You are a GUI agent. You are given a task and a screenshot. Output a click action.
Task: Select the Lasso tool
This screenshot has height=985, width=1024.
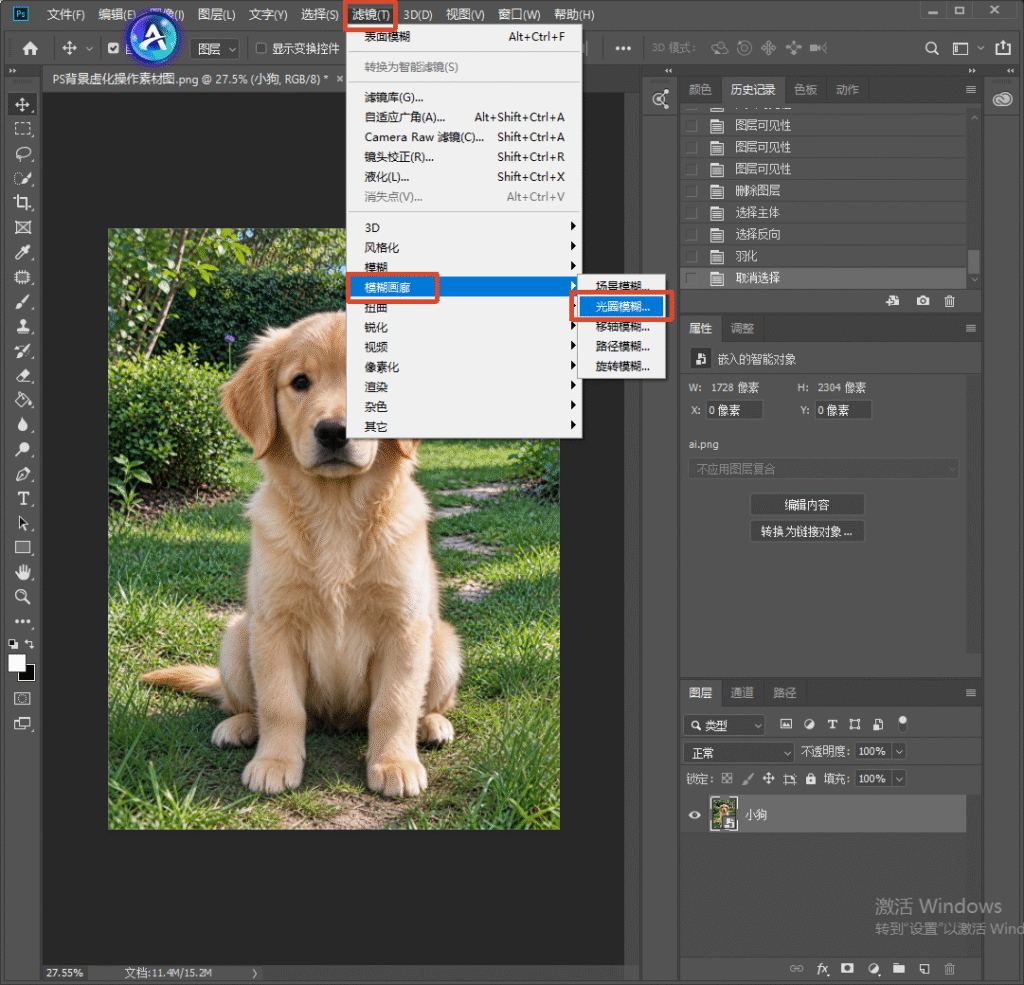pos(23,153)
